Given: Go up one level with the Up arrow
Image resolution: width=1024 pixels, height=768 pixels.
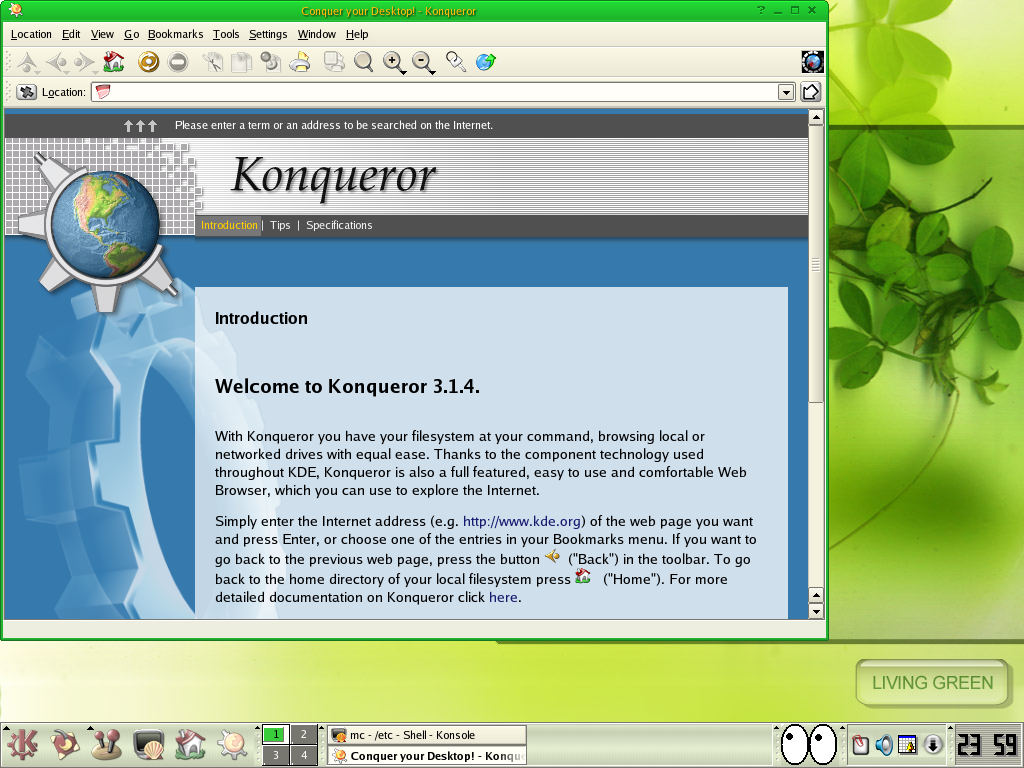Looking at the screenshot, I should point(27,62).
